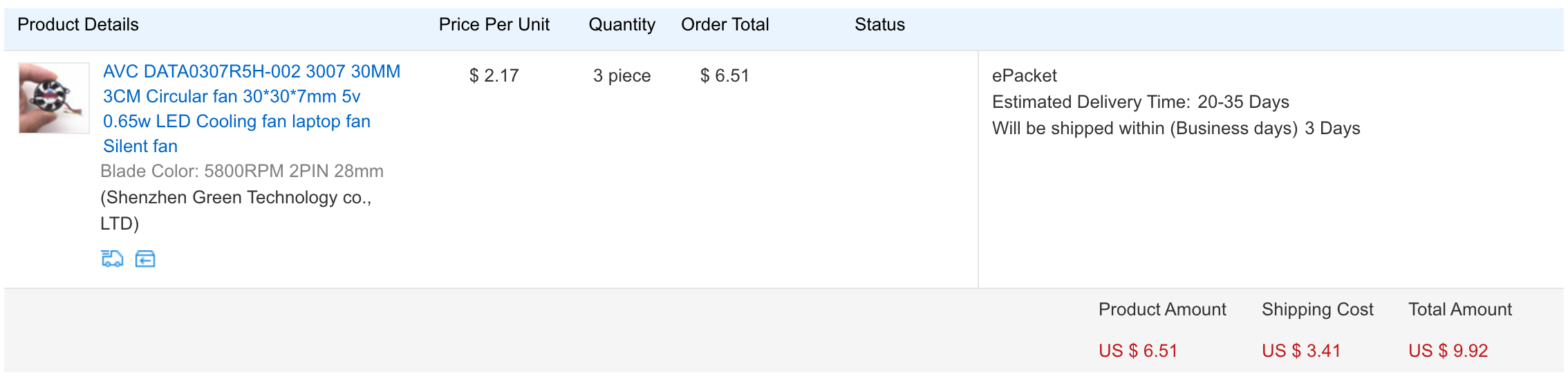
Task: Click the Order Total column header
Action: [725, 25]
